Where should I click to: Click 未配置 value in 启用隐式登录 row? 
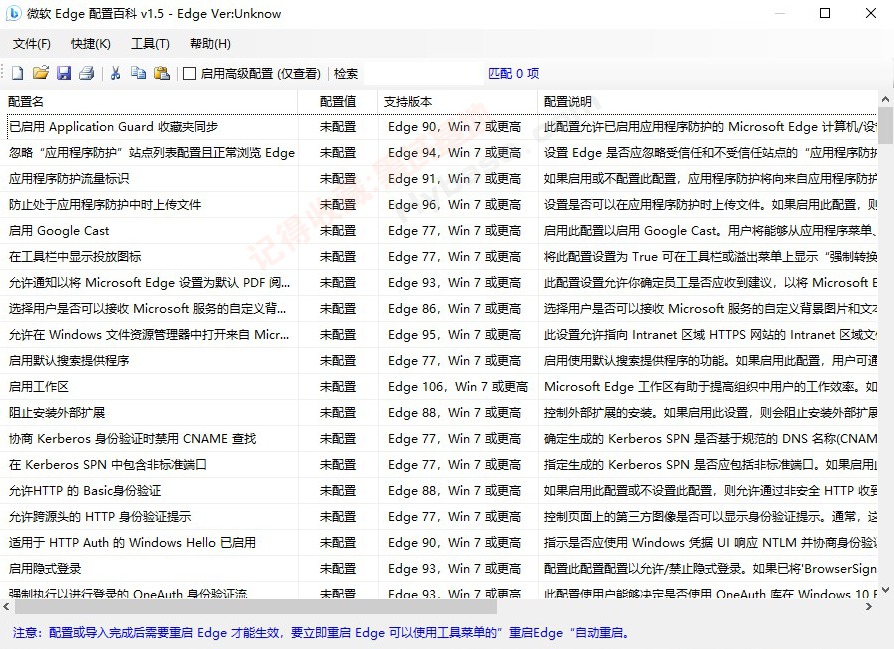click(x=338, y=569)
